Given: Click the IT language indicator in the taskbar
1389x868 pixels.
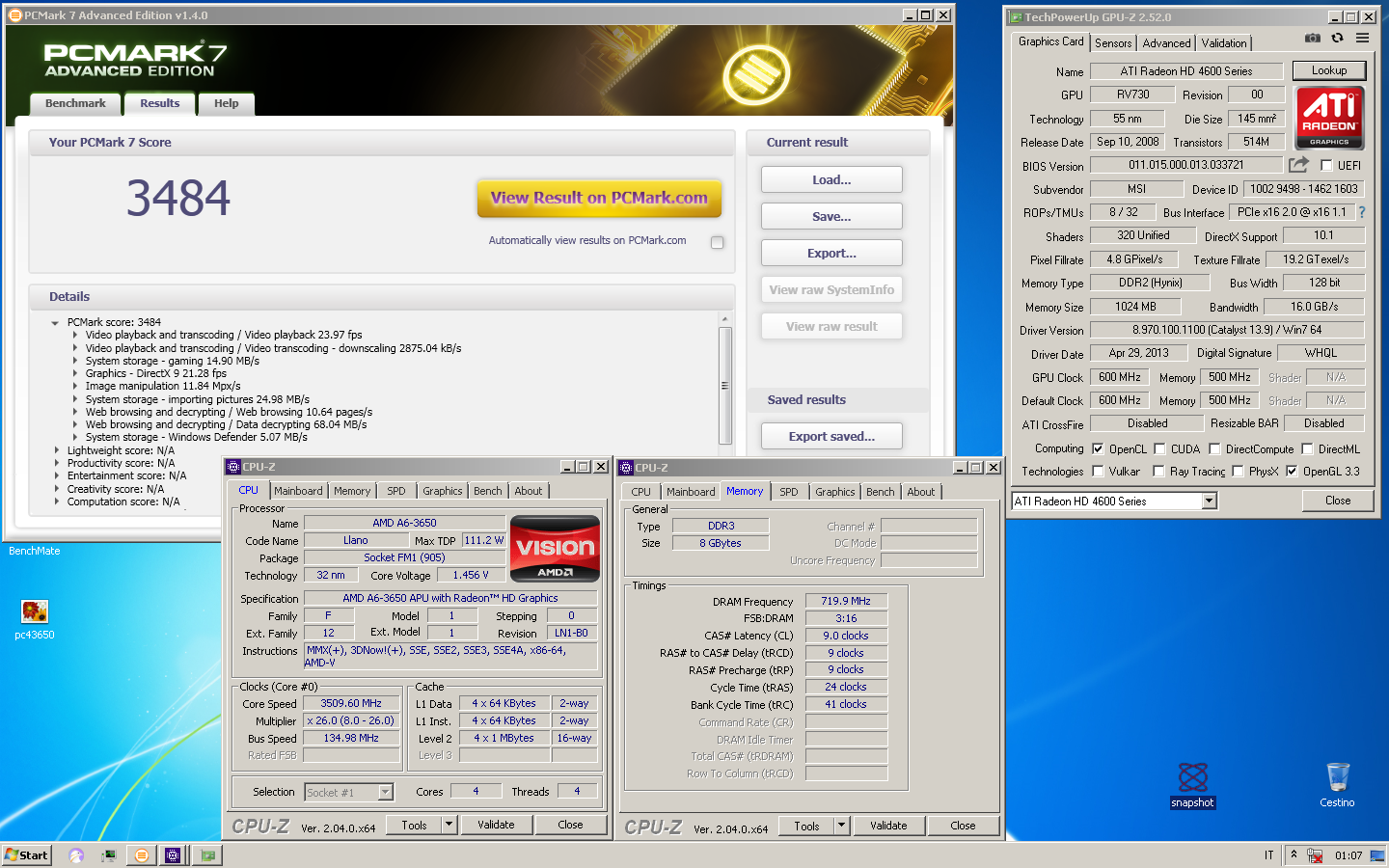Looking at the screenshot, I should point(1268,855).
